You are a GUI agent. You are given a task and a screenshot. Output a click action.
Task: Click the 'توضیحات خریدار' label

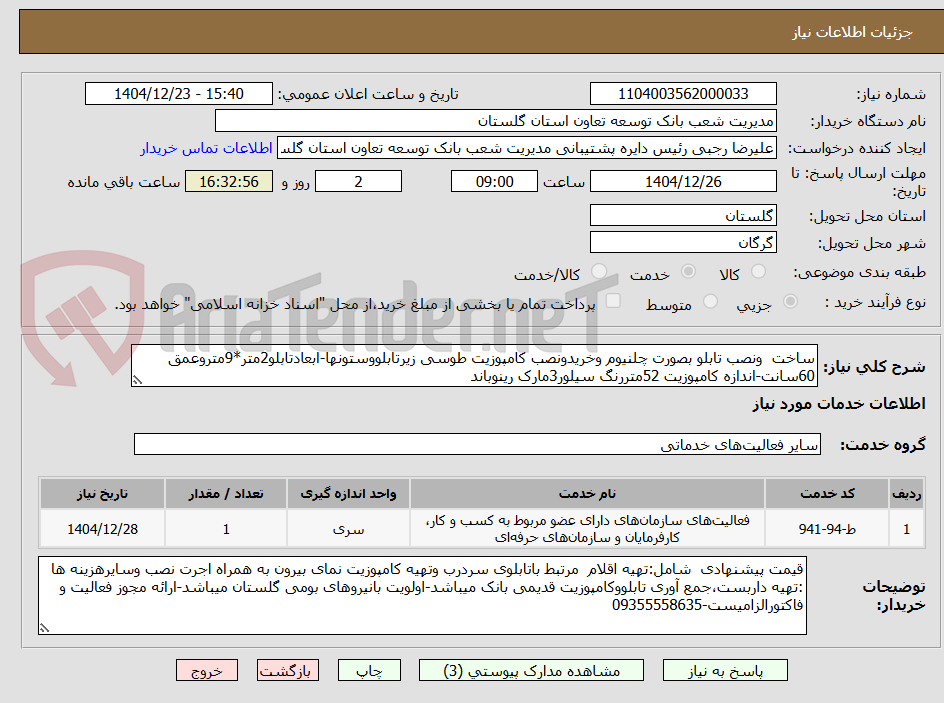pyautogui.click(x=894, y=595)
